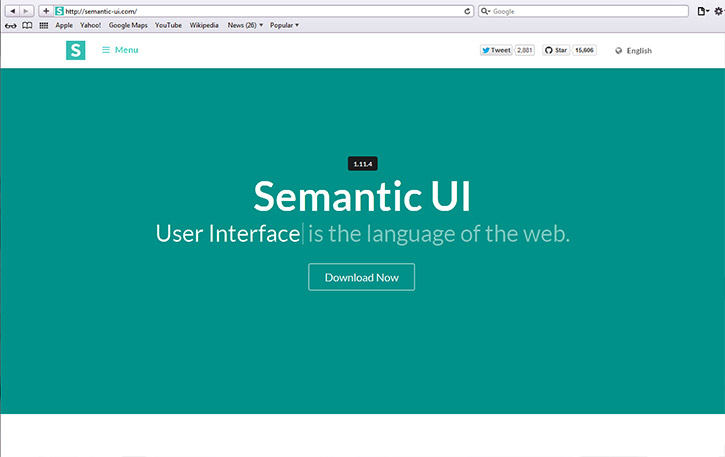
Task: Go forward with the browser forward arrow
Action: [26, 11]
